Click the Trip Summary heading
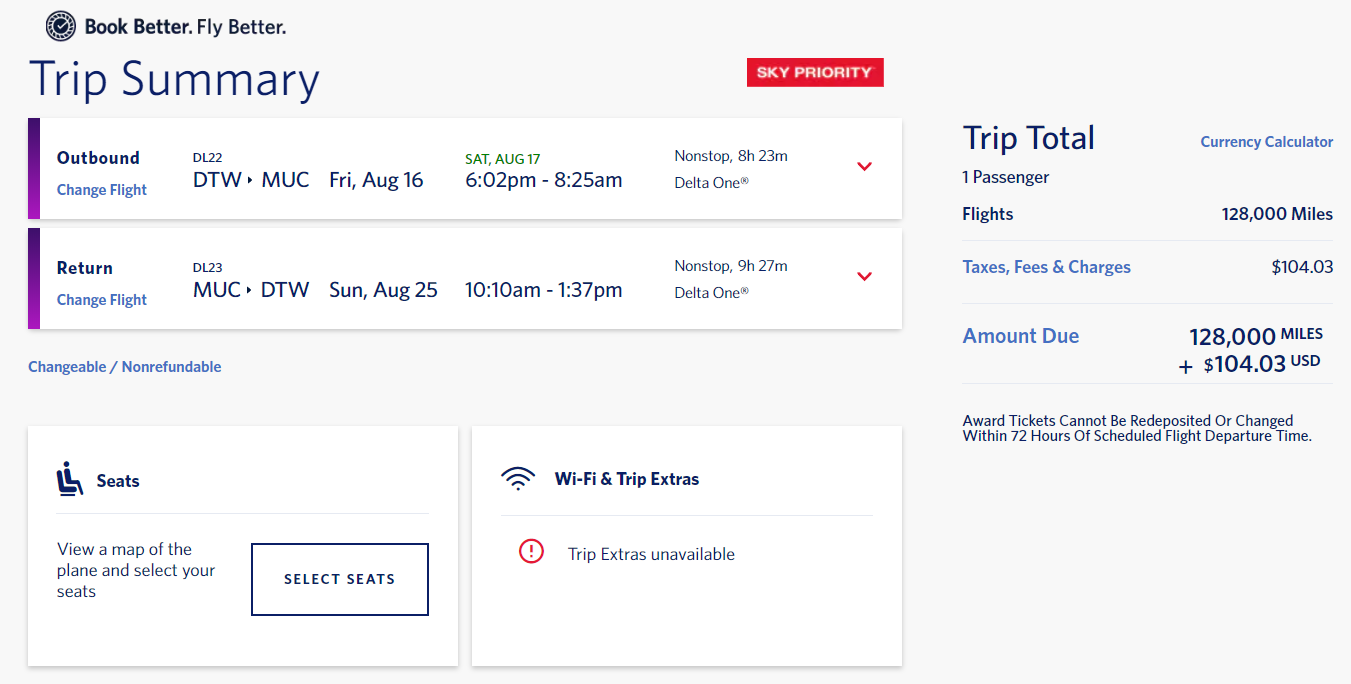1351x684 pixels. coord(174,80)
